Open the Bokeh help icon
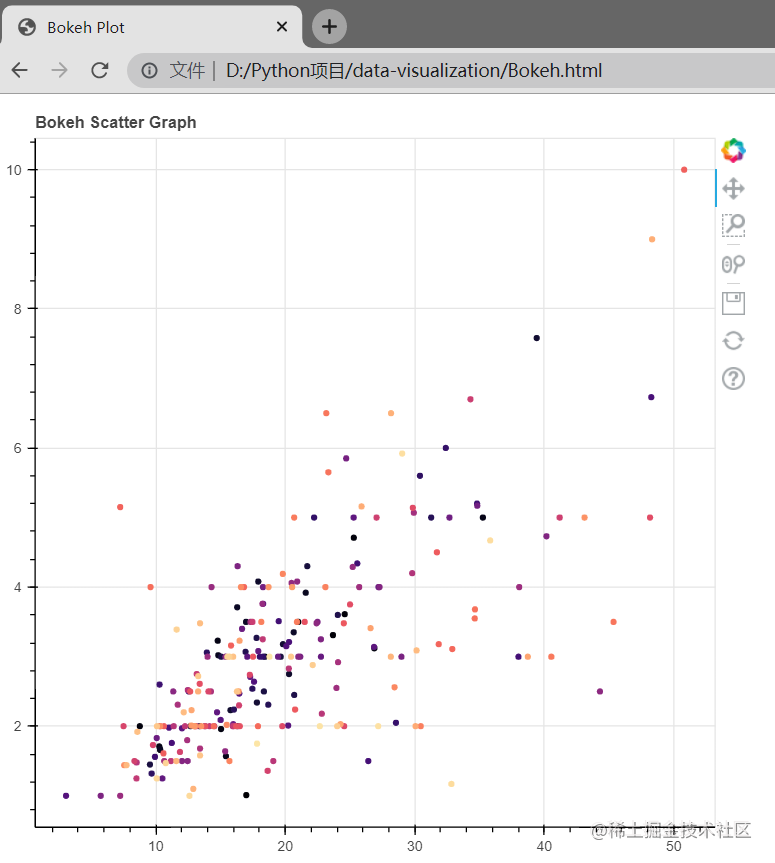This screenshot has width=775, height=863. 733,379
